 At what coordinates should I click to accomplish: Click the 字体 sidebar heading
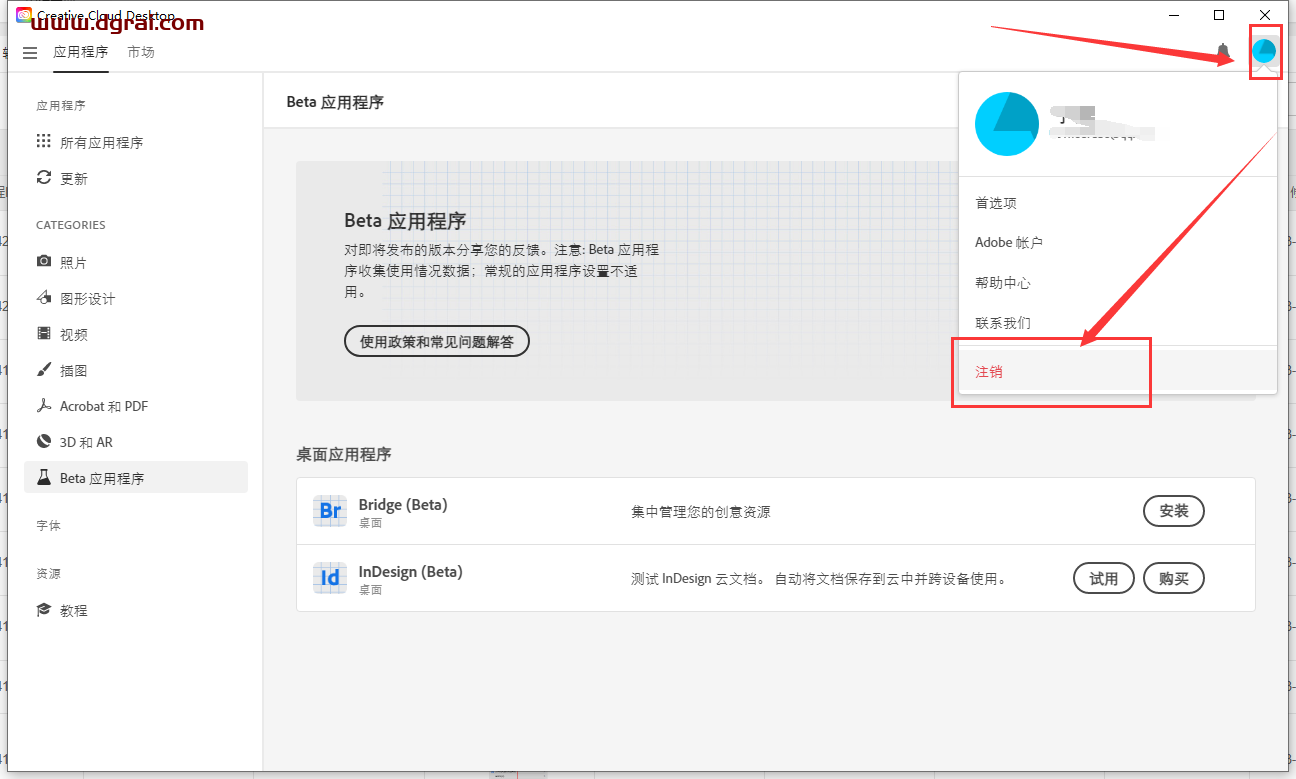pos(48,525)
